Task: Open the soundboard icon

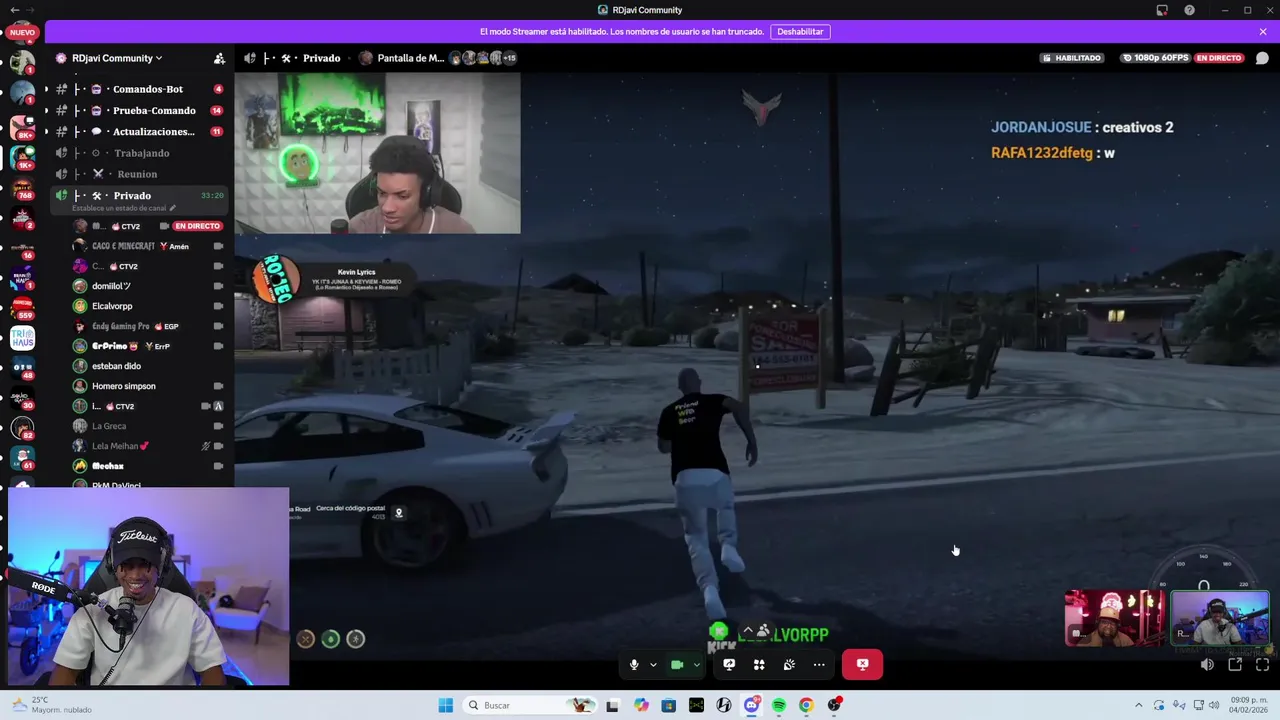Action: 789,665
